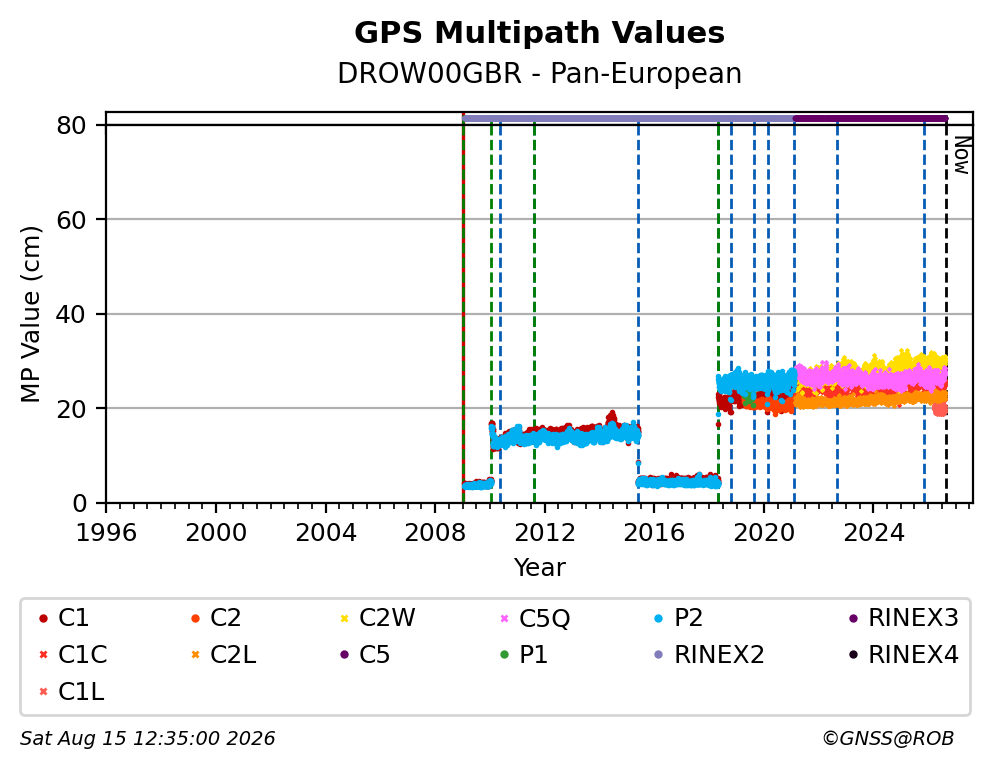Select the P2 blue legend marker

[659, 618]
